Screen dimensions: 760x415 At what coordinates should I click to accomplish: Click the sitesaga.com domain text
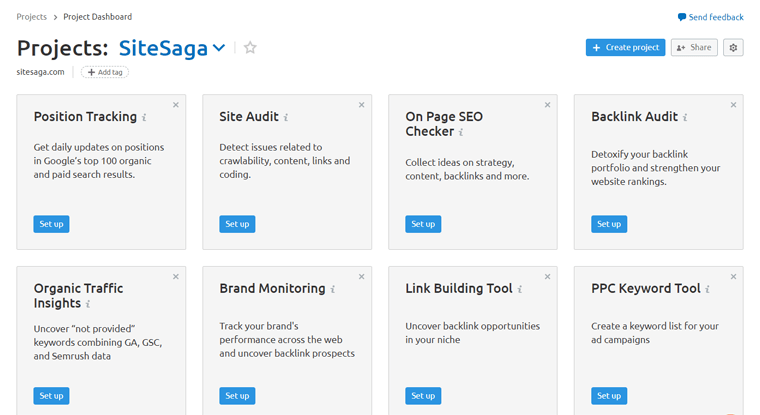40,72
